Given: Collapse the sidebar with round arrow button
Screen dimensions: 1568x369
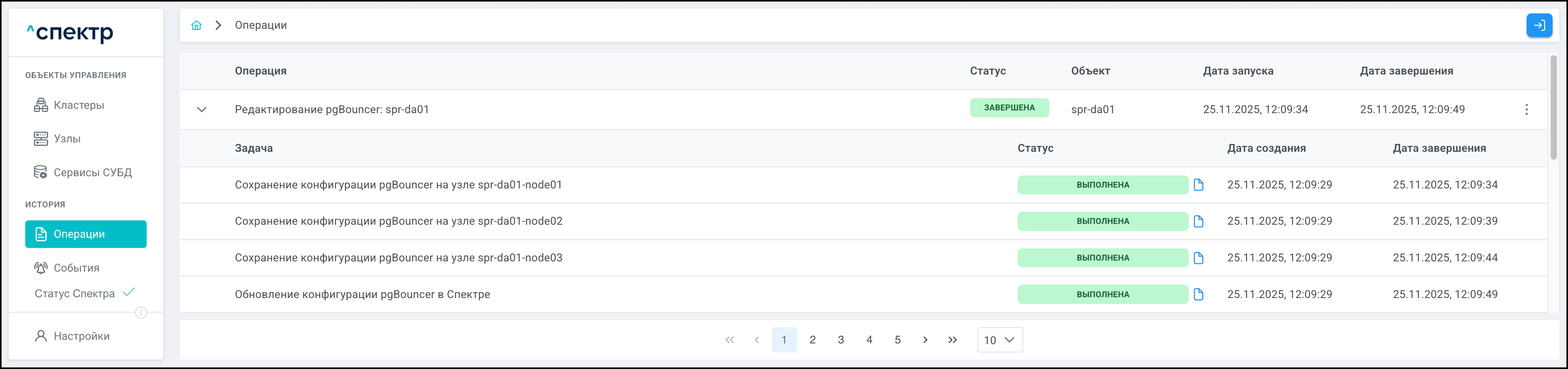Looking at the screenshot, I should coord(141,313).
